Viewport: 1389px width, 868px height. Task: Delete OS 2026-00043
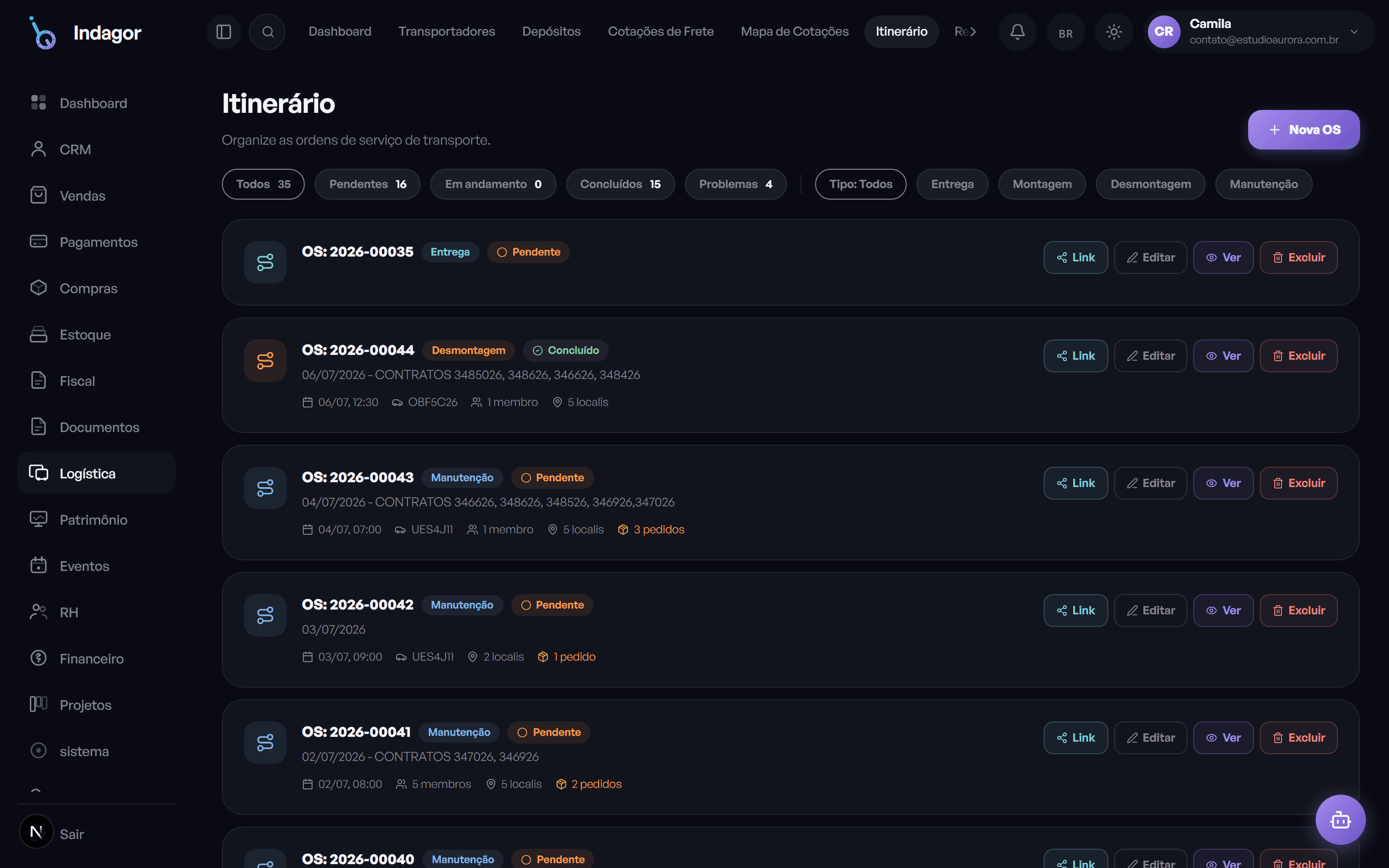click(x=1298, y=483)
